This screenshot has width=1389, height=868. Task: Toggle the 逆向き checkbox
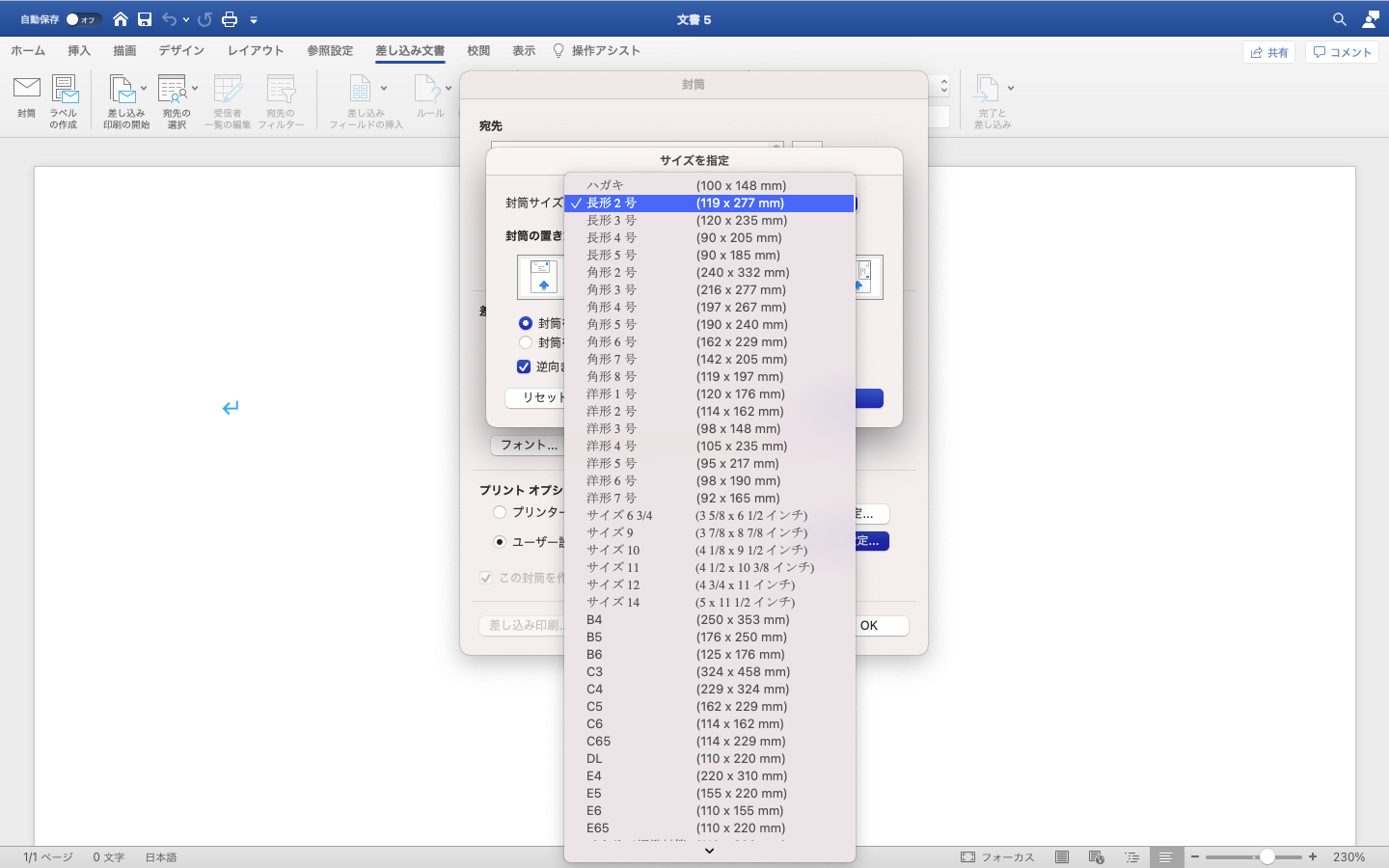[x=524, y=366]
